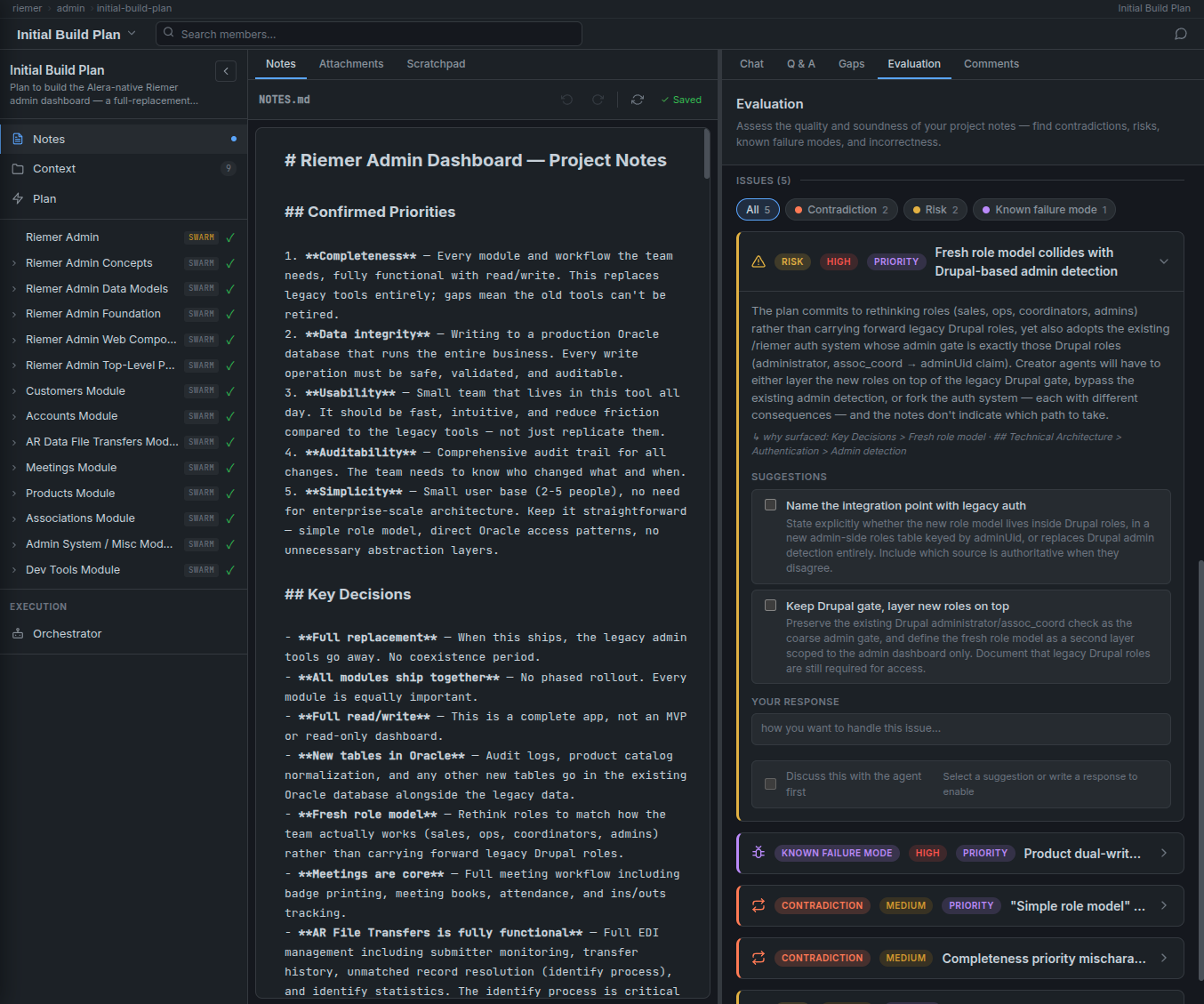Open the Initial Build Plan dropdown arrow
The width and height of the screenshot is (1204, 1004).
point(132,34)
